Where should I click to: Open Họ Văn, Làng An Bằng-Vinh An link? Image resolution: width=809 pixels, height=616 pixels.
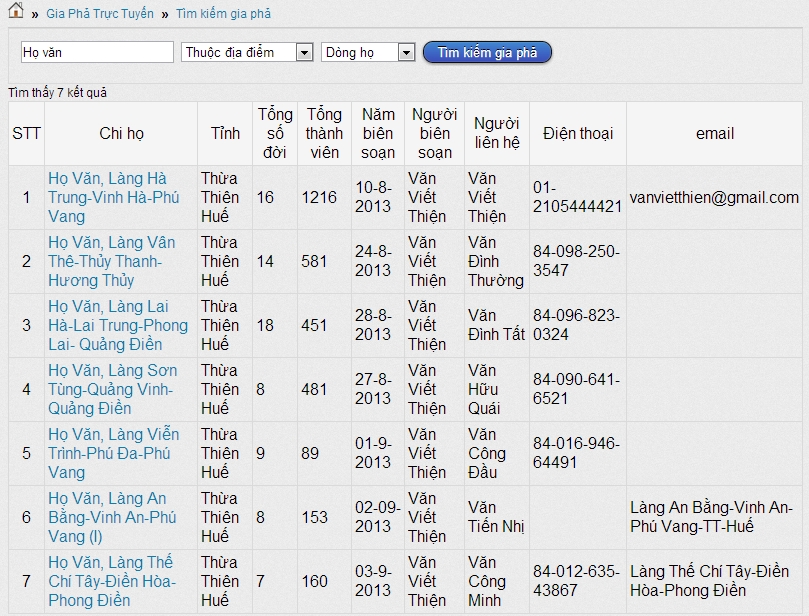111,517
